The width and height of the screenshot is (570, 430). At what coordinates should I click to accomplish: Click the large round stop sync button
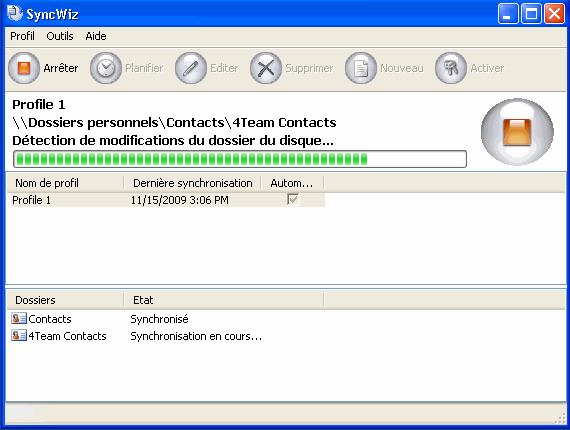click(x=517, y=132)
